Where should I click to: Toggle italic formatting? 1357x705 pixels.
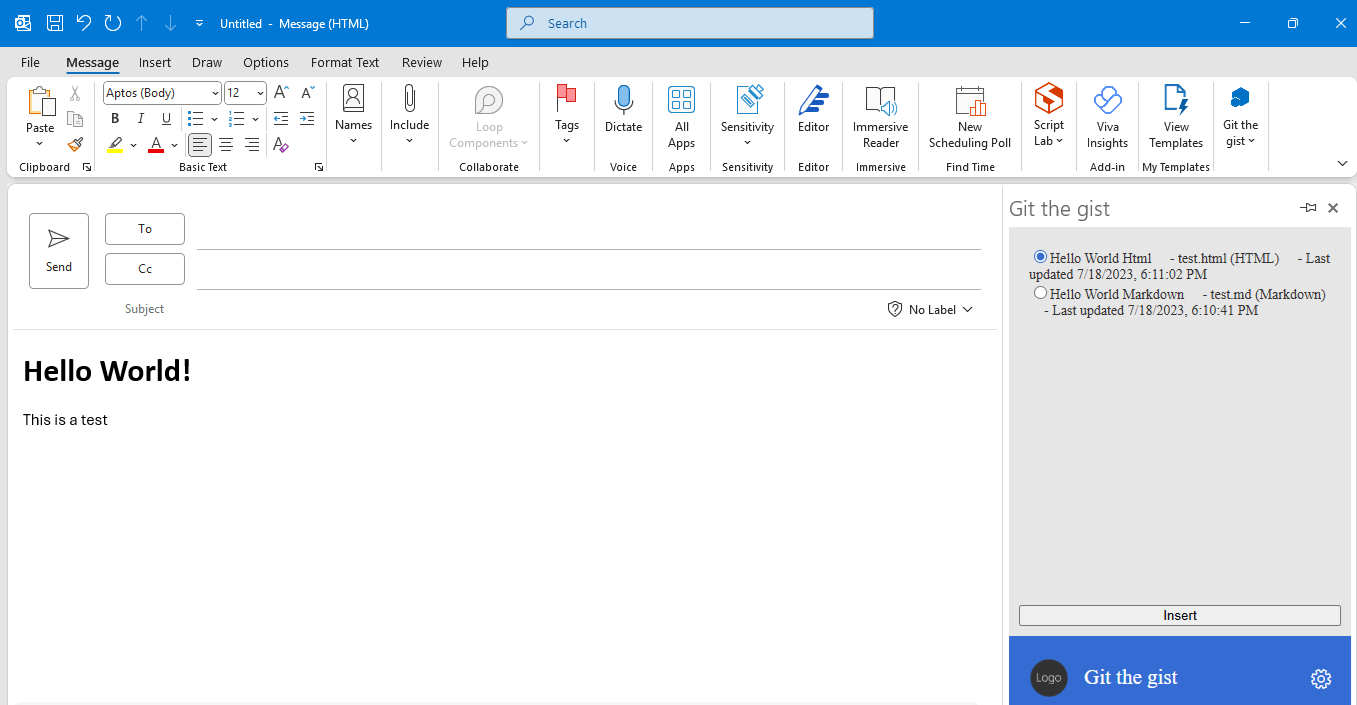[x=140, y=118]
